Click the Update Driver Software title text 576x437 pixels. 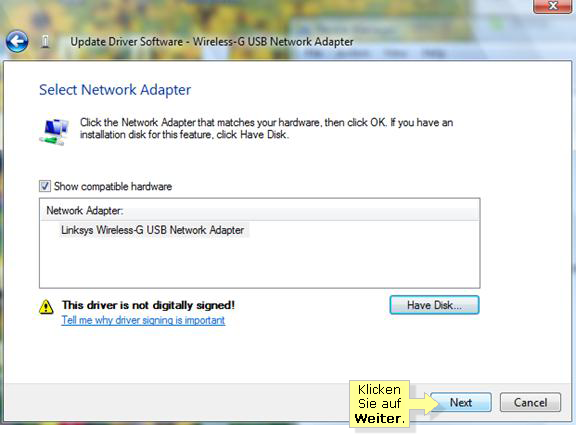point(212,42)
